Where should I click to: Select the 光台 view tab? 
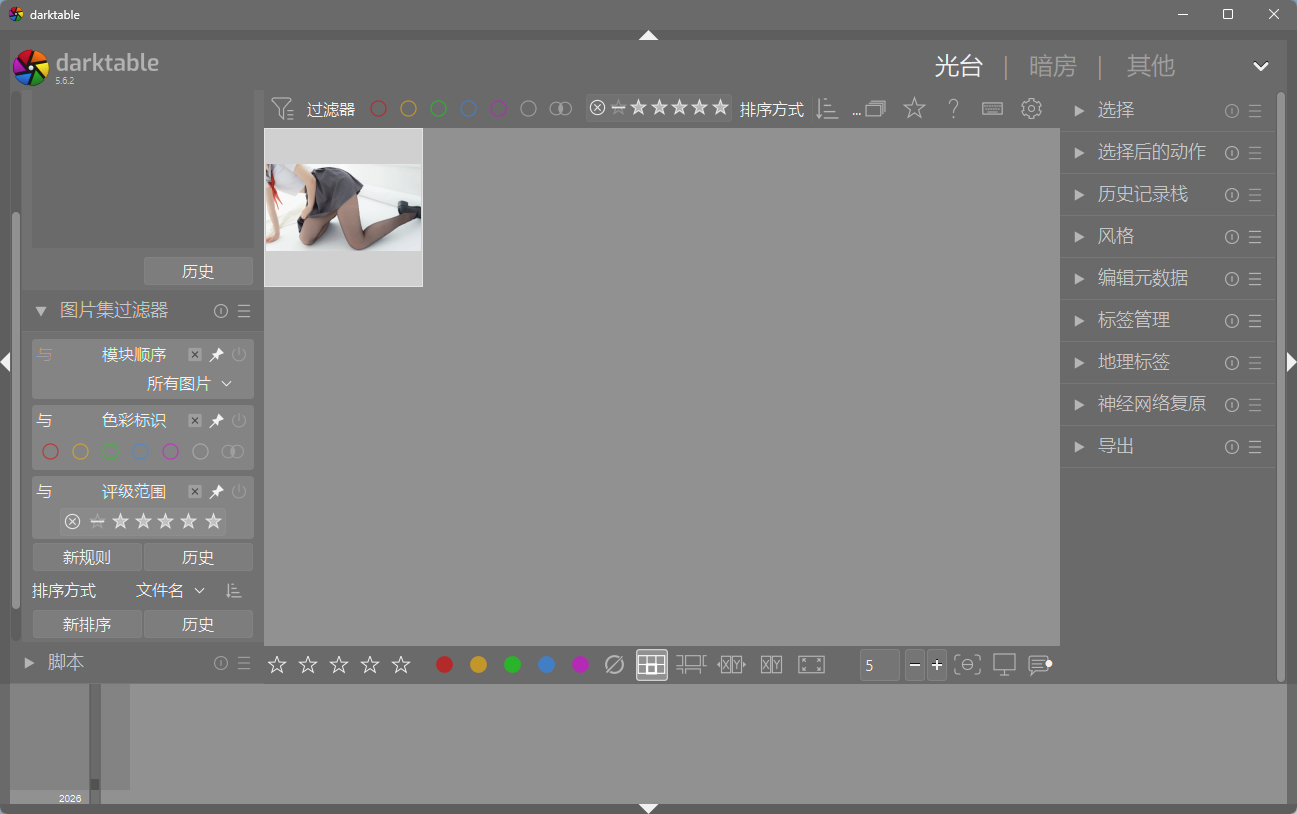[959, 66]
